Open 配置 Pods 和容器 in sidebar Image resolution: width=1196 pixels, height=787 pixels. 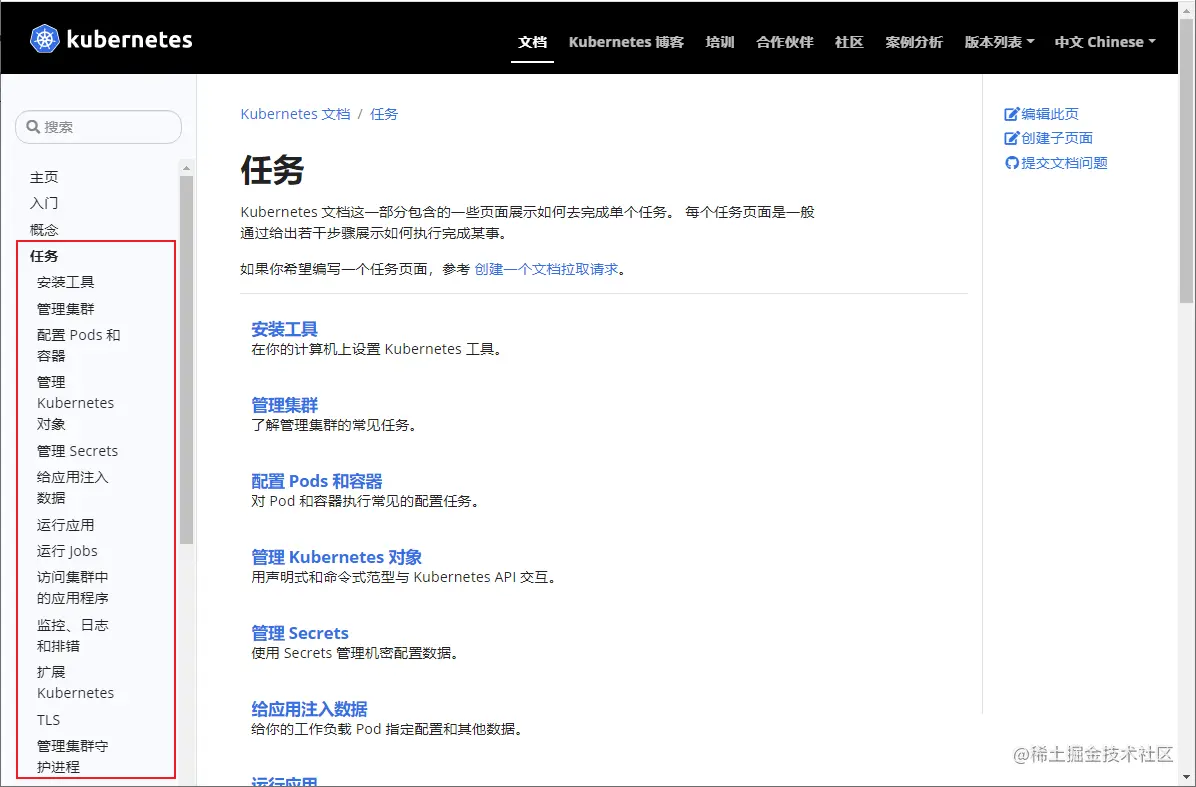(x=79, y=345)
